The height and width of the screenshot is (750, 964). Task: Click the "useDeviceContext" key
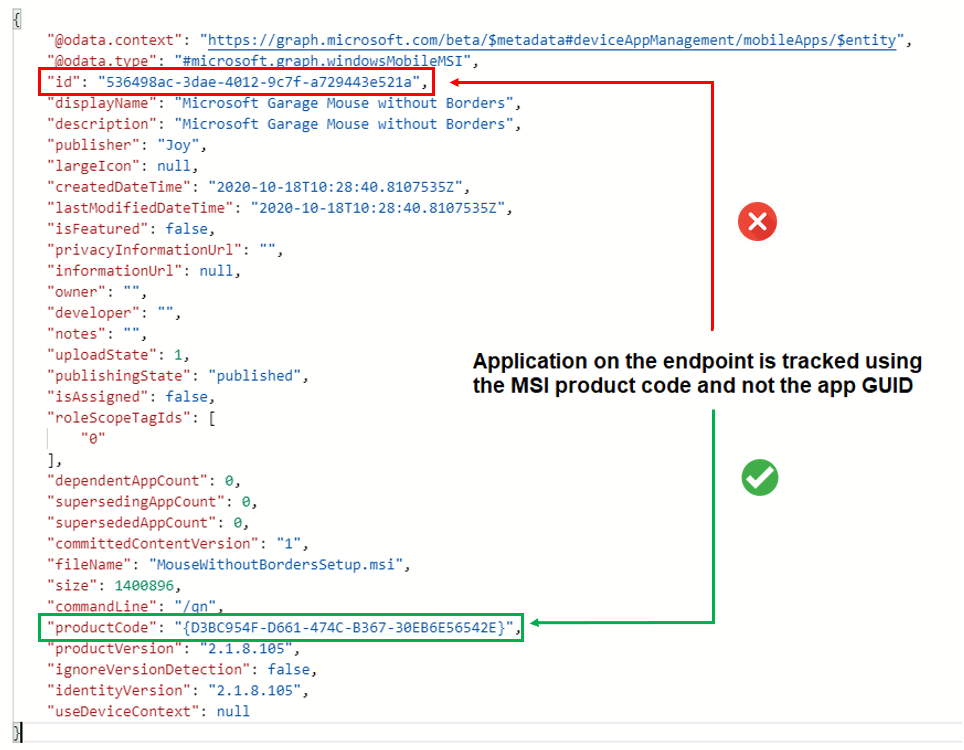123,712
